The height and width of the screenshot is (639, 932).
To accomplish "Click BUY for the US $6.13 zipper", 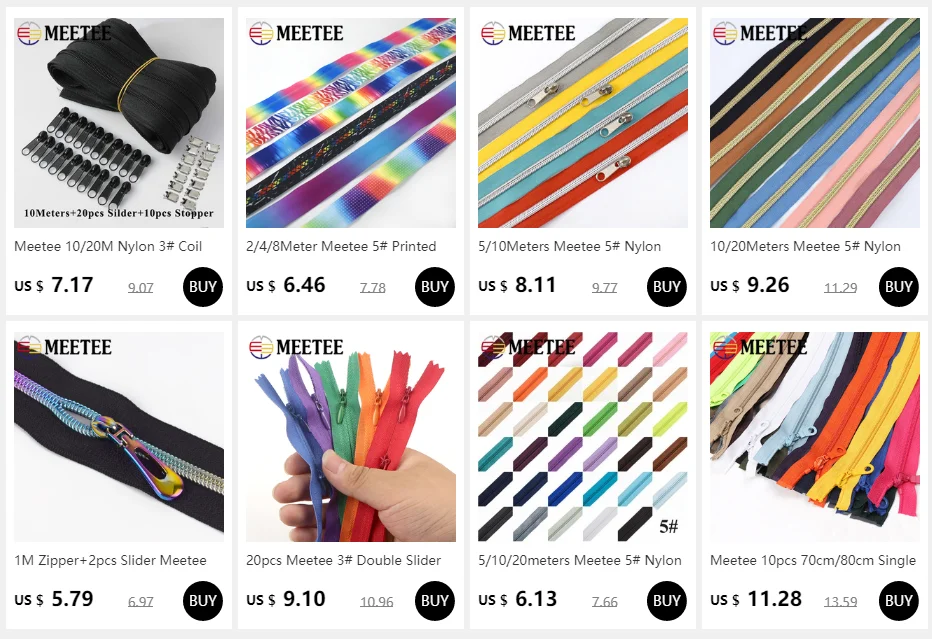I will (666, 600).
